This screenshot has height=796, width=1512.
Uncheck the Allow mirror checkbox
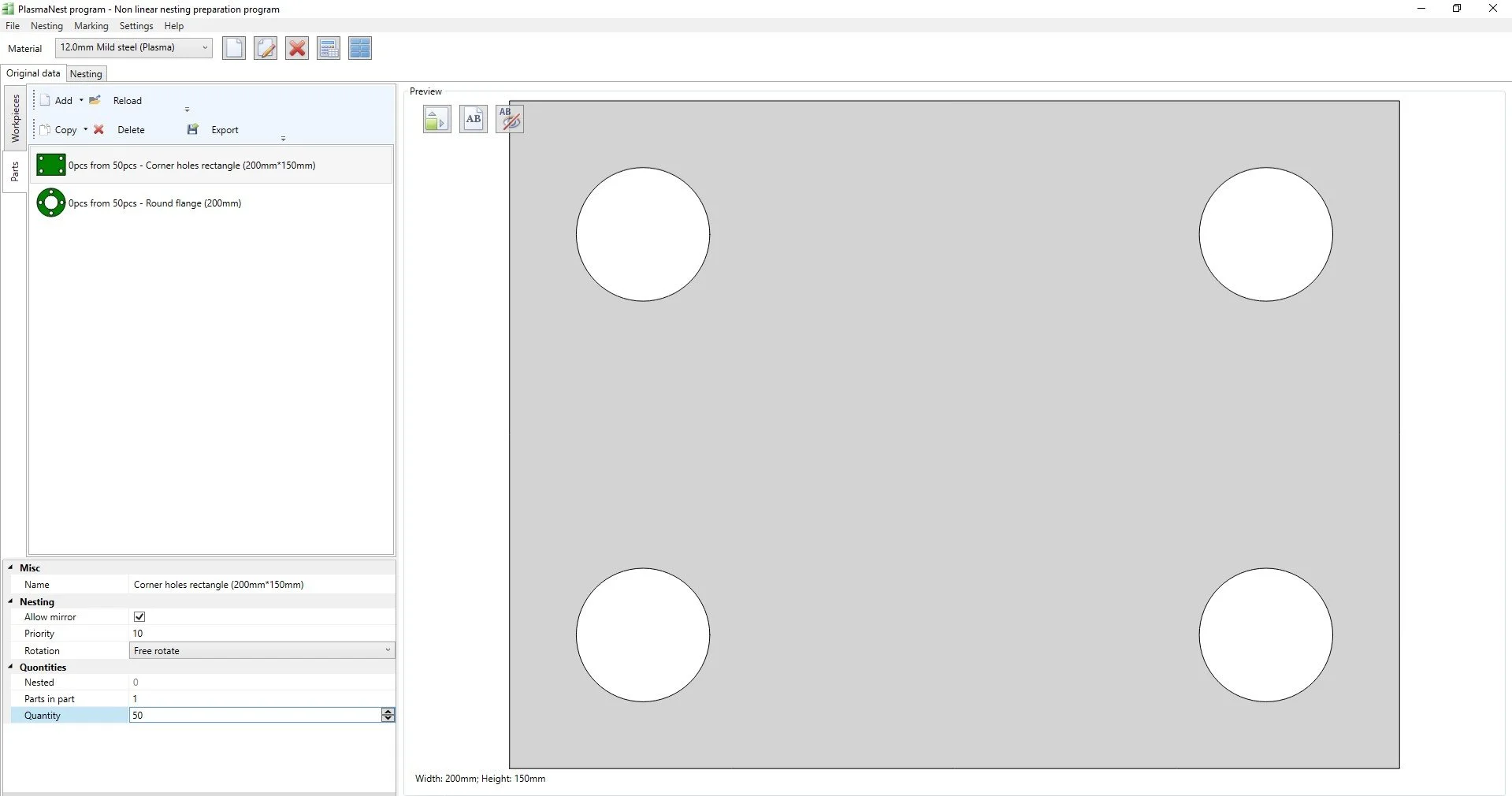(139, 617)
